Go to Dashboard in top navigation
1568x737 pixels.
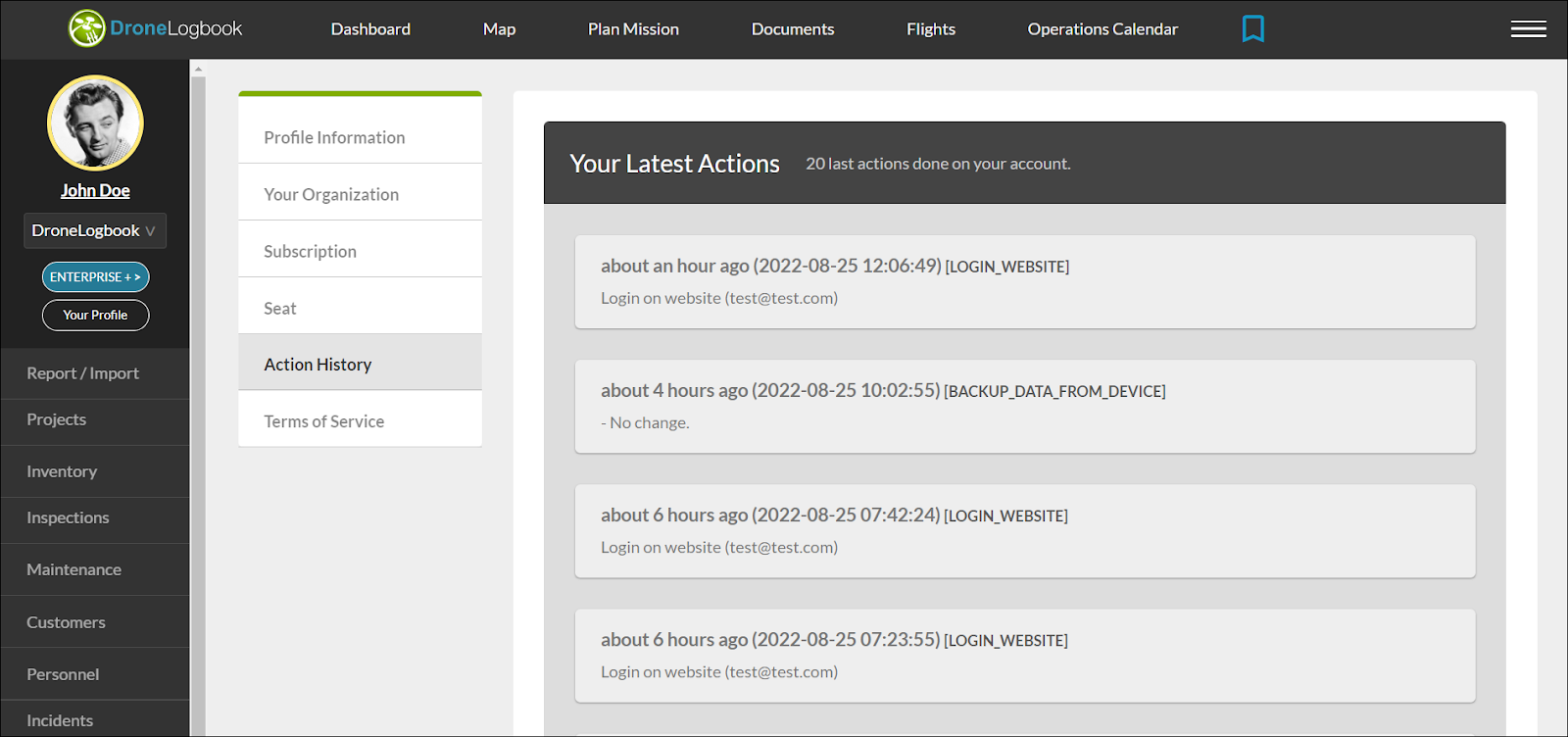(370, 29)
